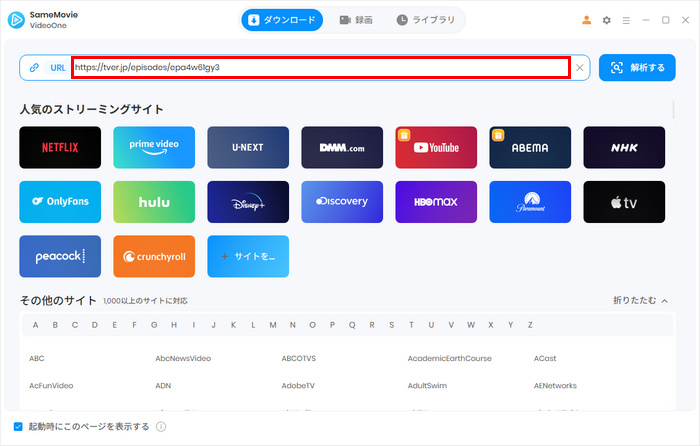Filter sites by letter N

point(292,325)
